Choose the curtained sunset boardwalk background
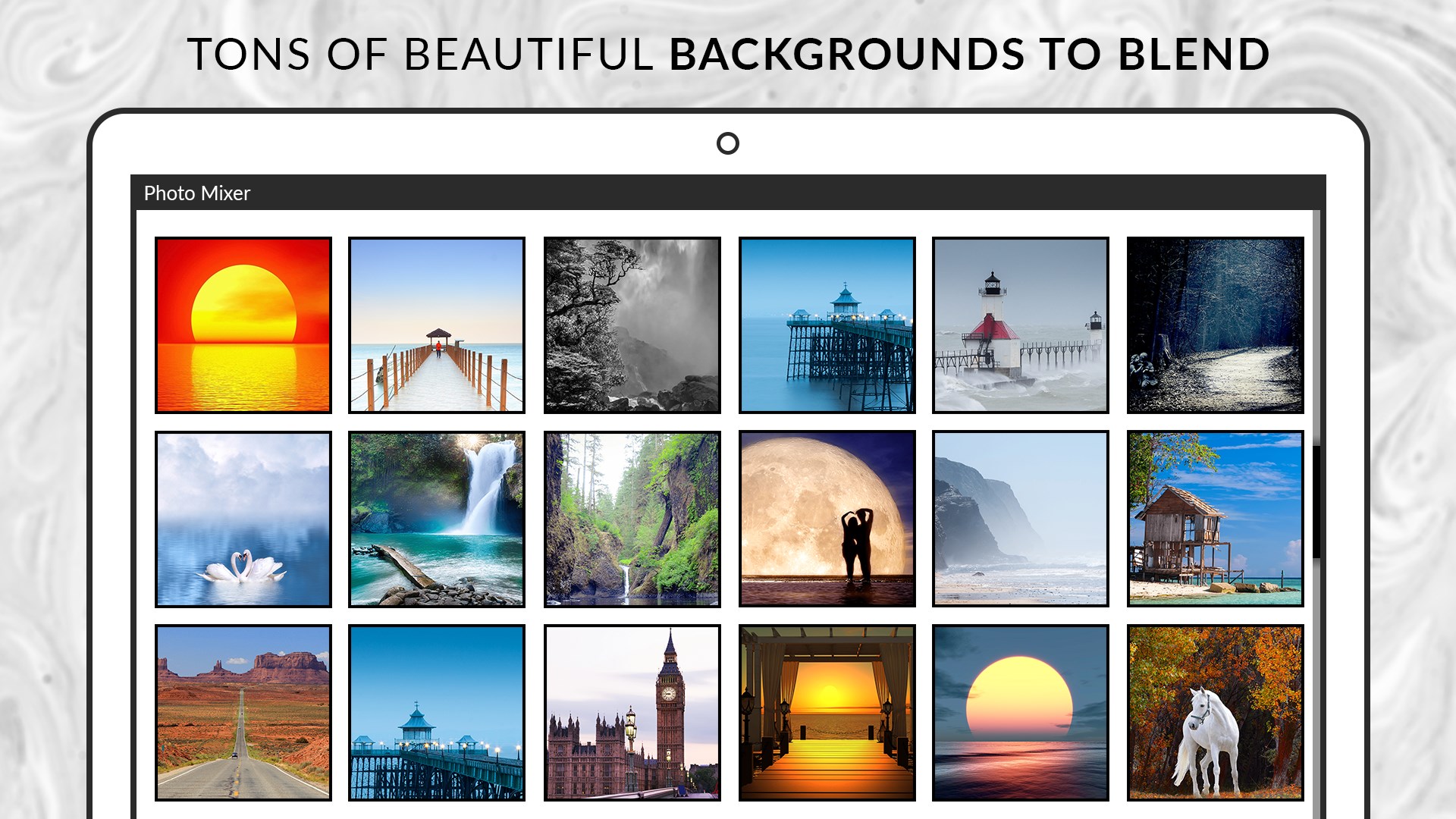The width and height of the screenshot is (1456, 819). pos(827,713)
